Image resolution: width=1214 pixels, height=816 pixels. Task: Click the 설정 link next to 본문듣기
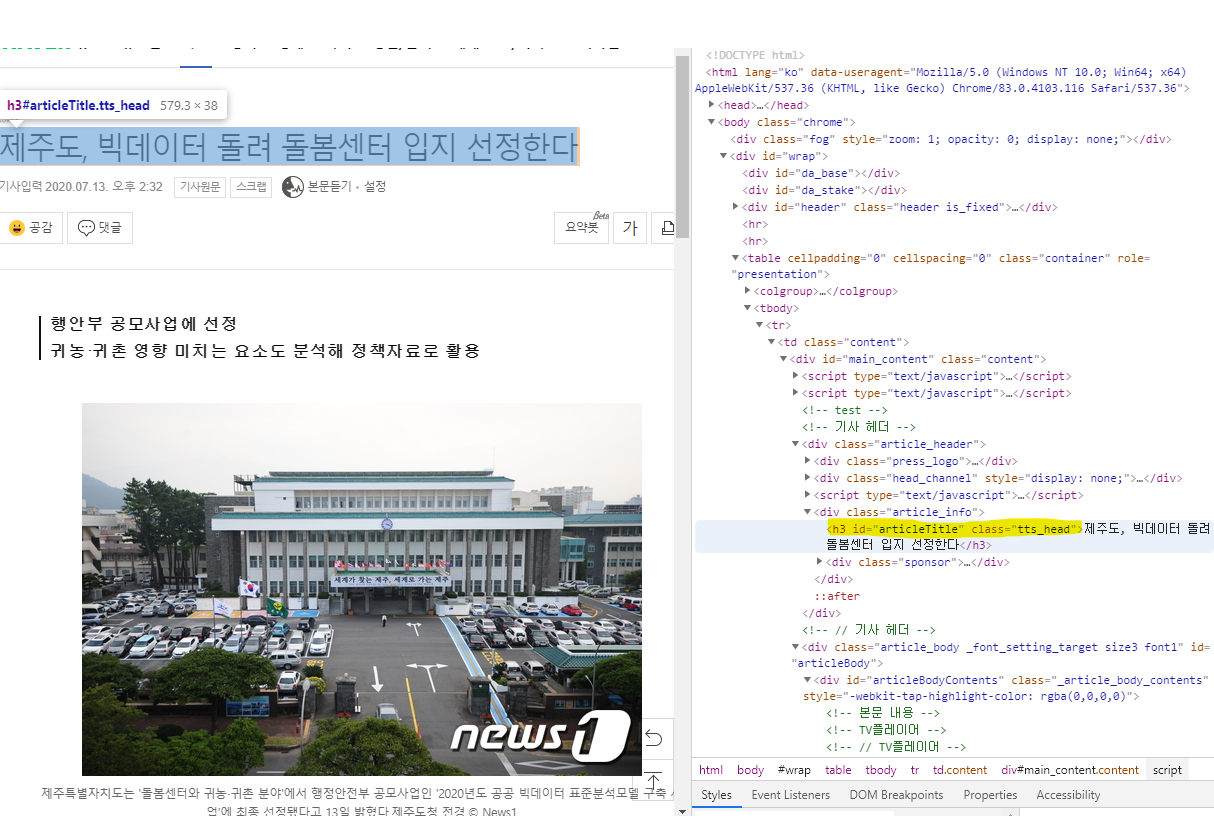[x=375, y=187]
